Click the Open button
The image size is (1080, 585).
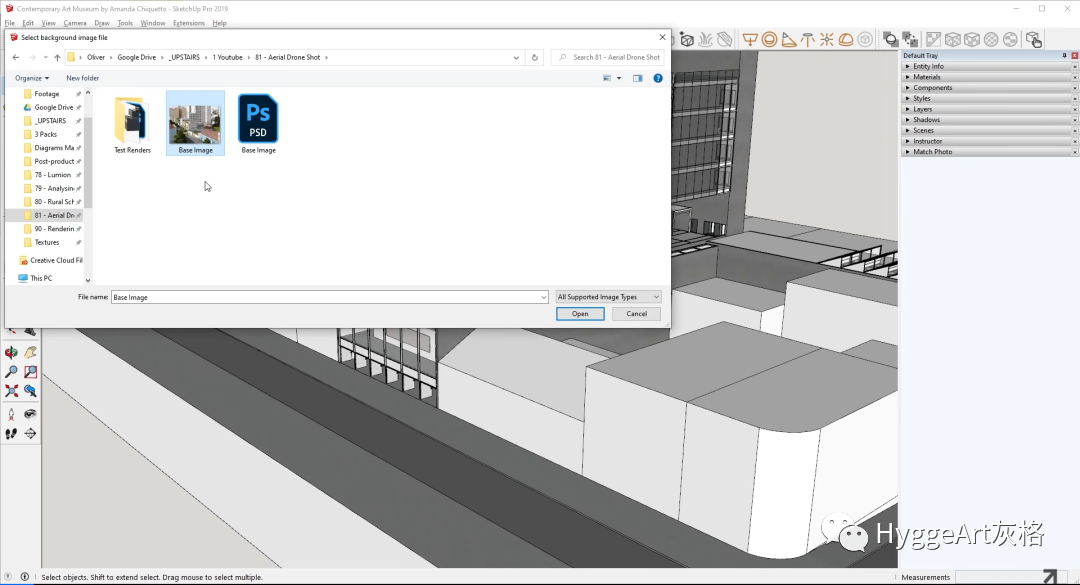tap(580, 314)
